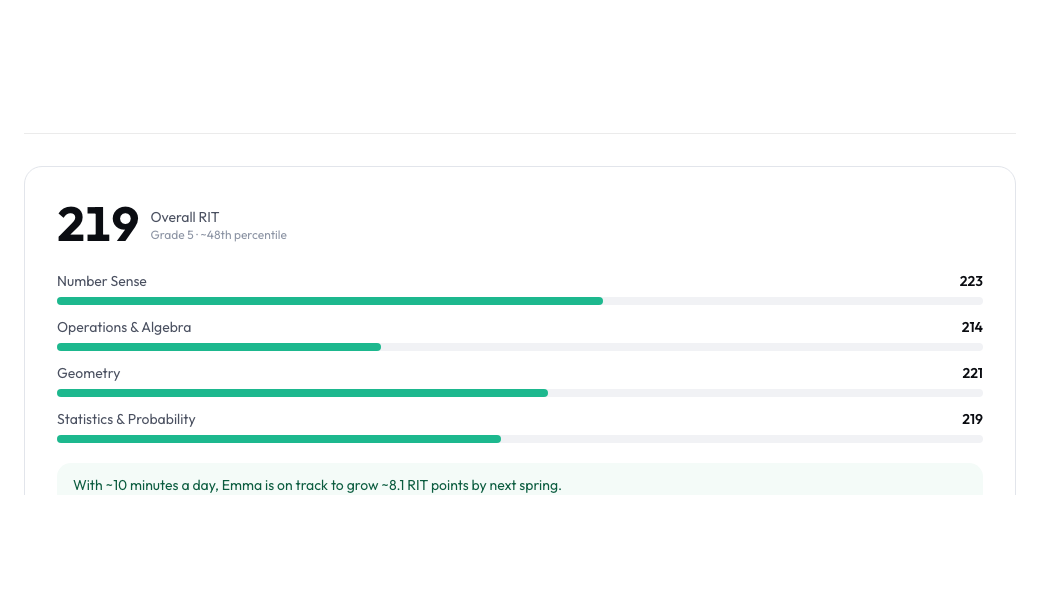Click the Operations & Algebra progress bar
Viewport: 1040px width, 600px height.
tap(520, 347)
